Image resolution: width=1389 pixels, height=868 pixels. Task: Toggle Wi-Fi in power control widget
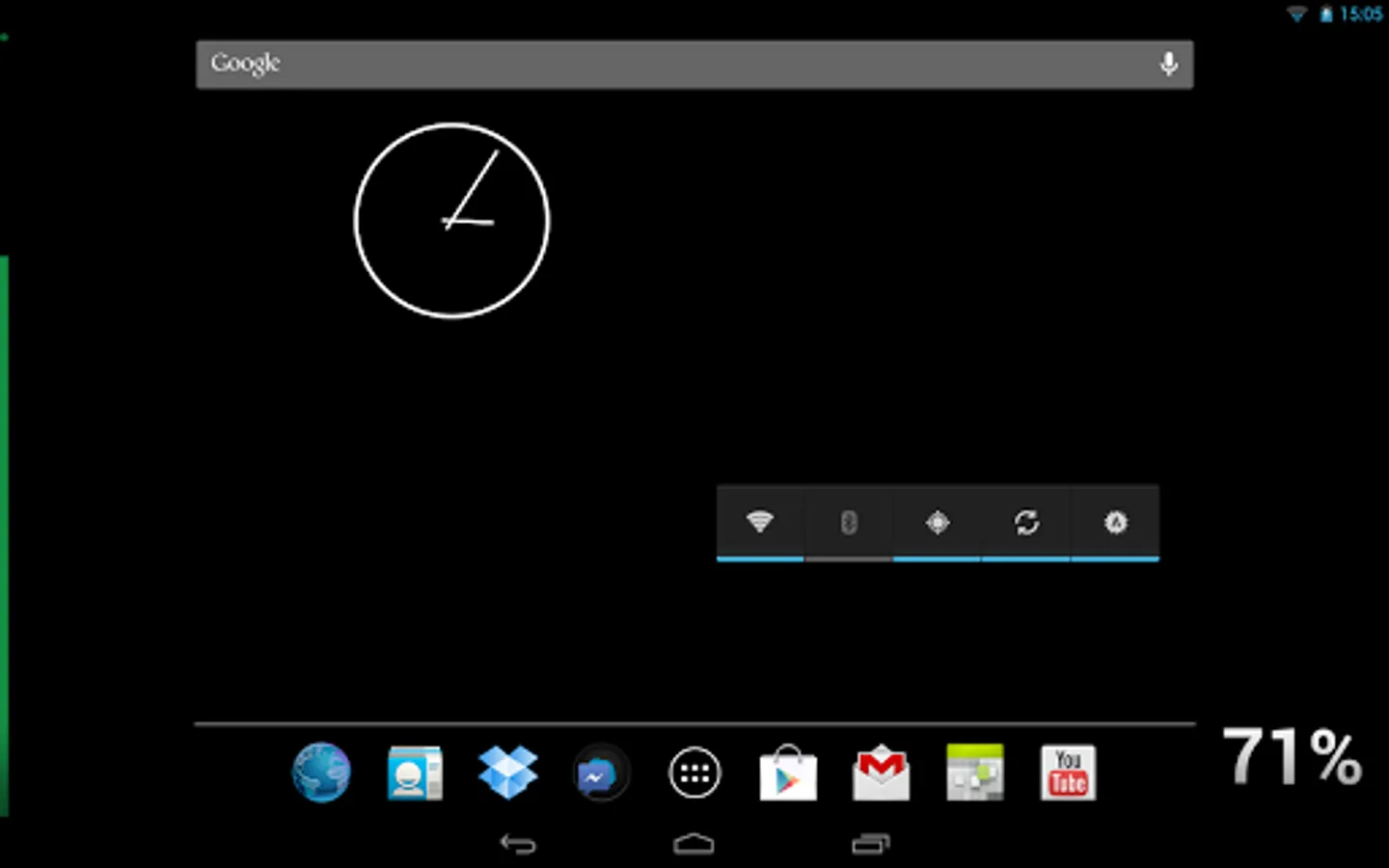tap(760, 523)
